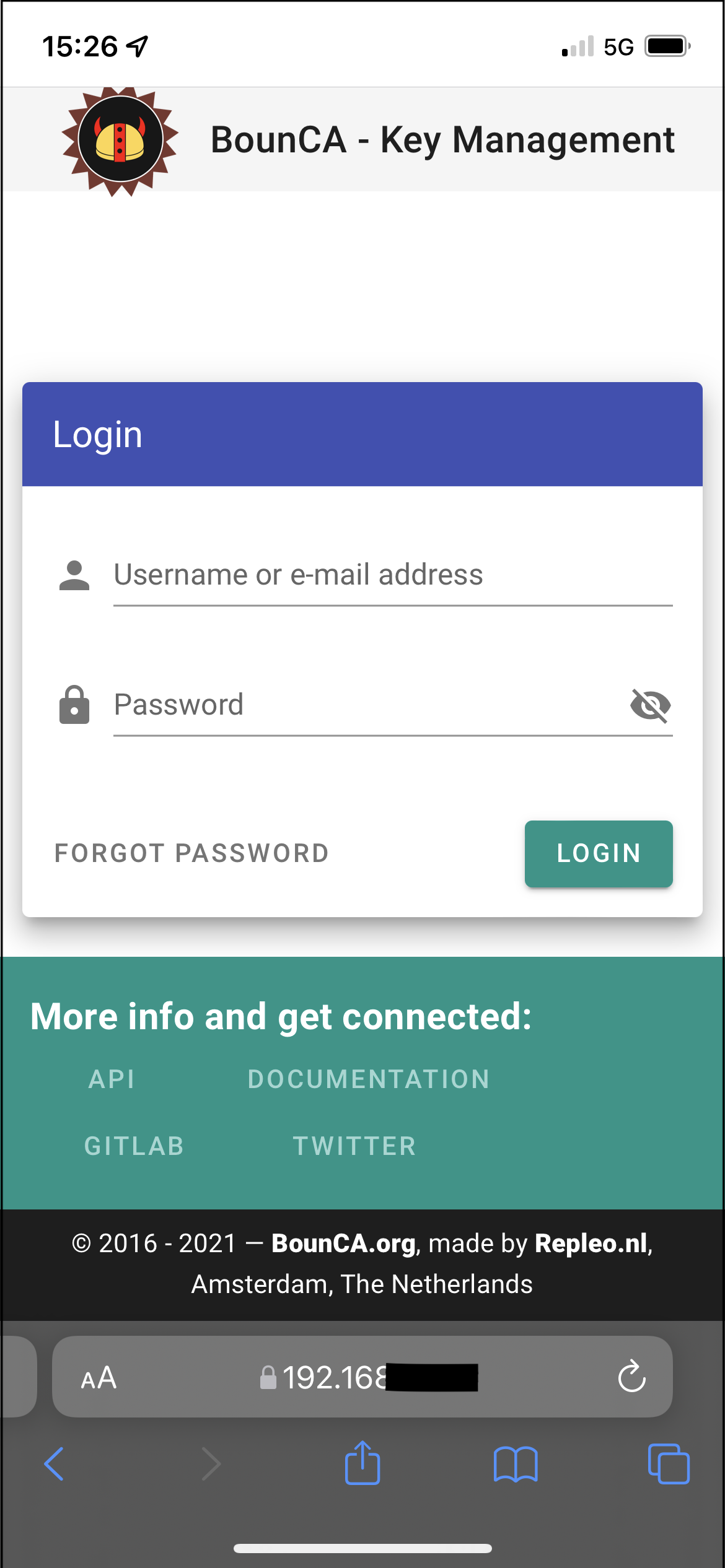Focus the Password input field
725x1568 pixels.
click(x=368, y=705)
